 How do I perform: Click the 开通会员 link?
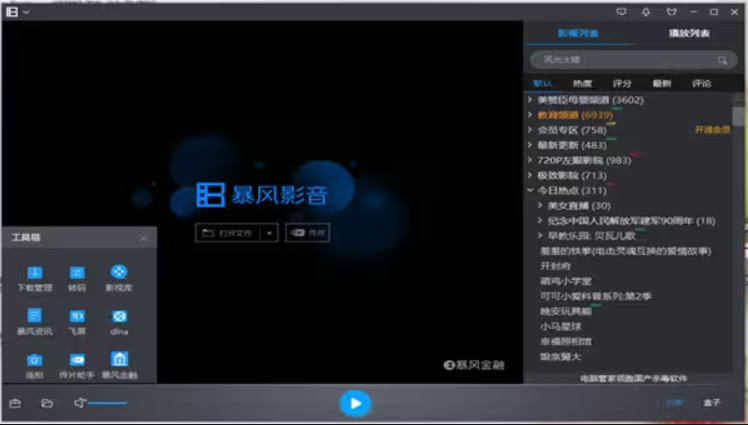712,130
